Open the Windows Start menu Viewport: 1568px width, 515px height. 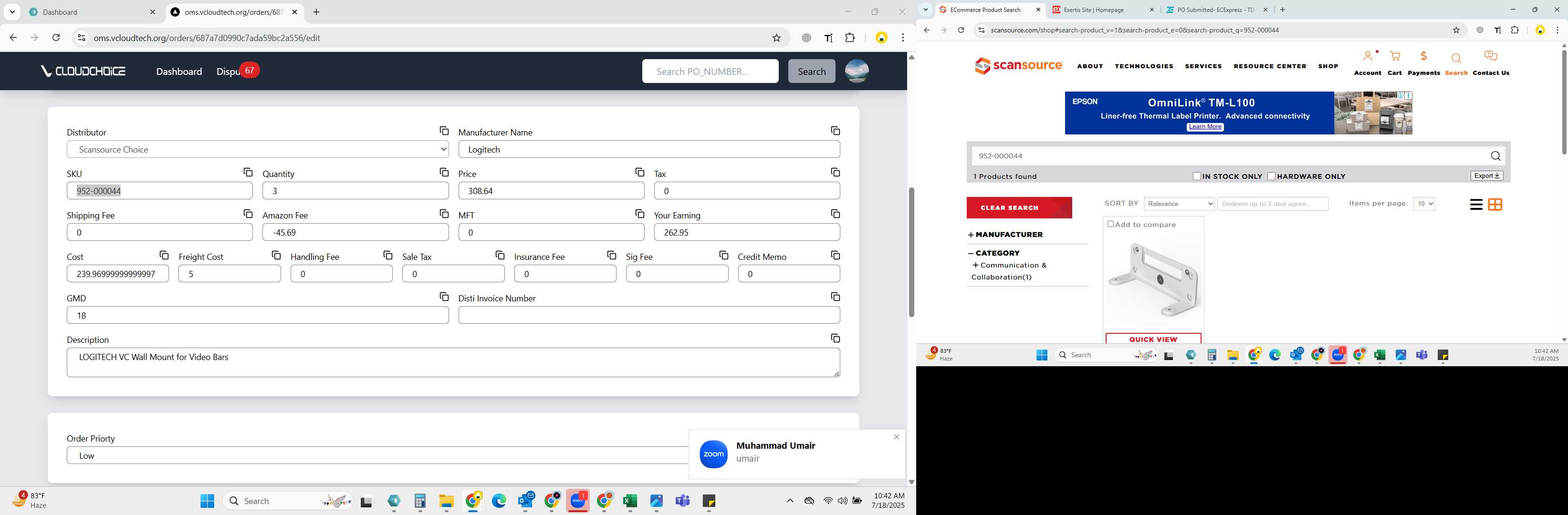(207, 500)
